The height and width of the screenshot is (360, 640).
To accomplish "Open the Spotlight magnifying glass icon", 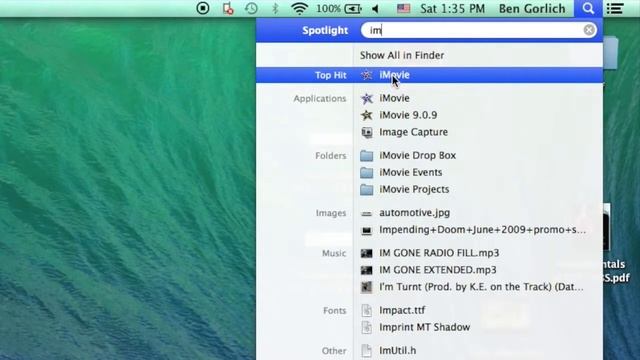I will pyautogui.click(x=588, y=9).
